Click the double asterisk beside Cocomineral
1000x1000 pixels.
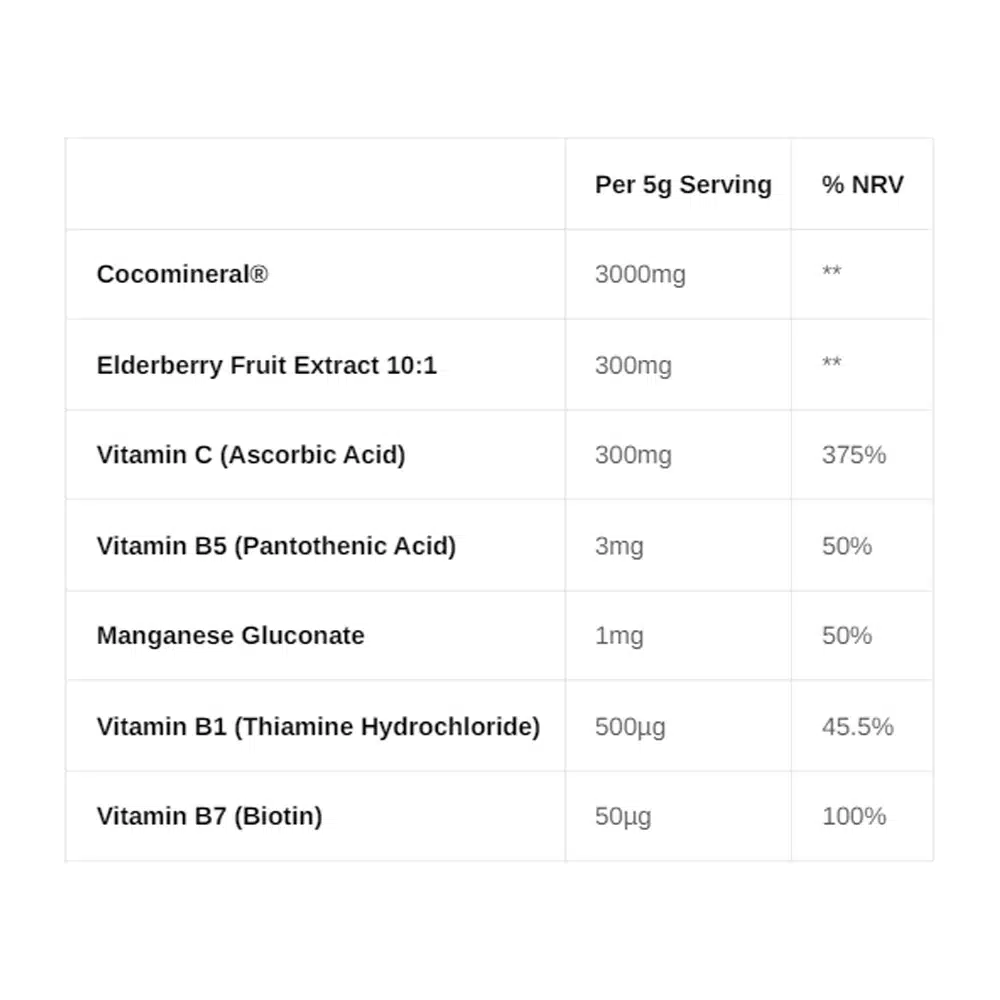pyautogui.click(x=831, y=274)
